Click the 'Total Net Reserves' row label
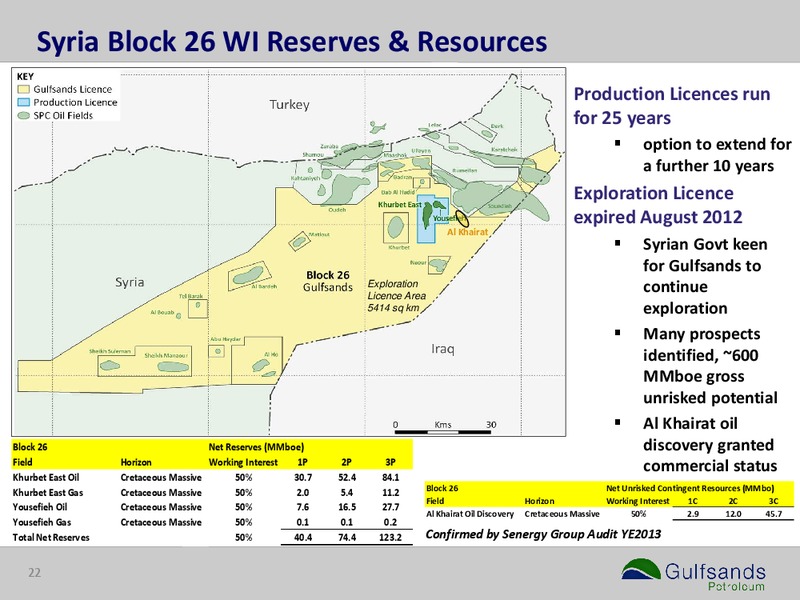Viewport: 800px width, 600px height. [51, 537]
